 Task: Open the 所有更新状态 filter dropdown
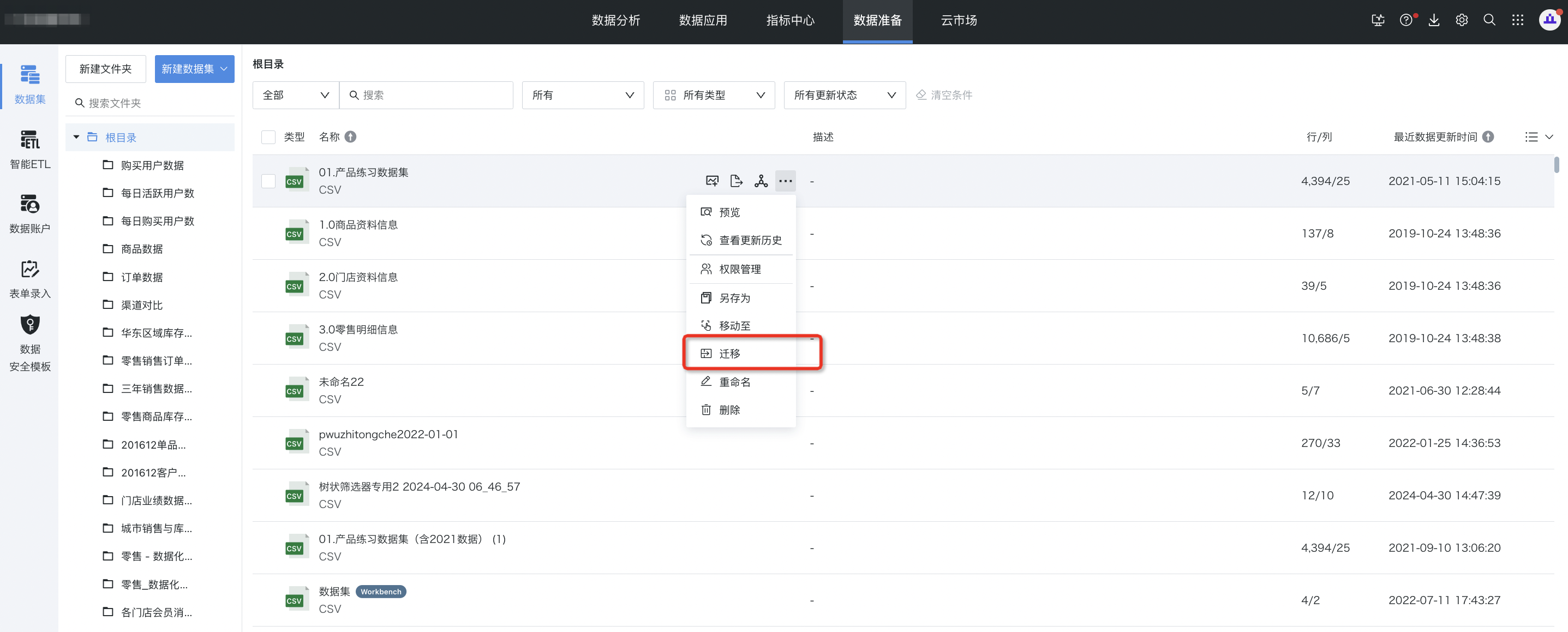pyautogui.click(x=844, y=95)
